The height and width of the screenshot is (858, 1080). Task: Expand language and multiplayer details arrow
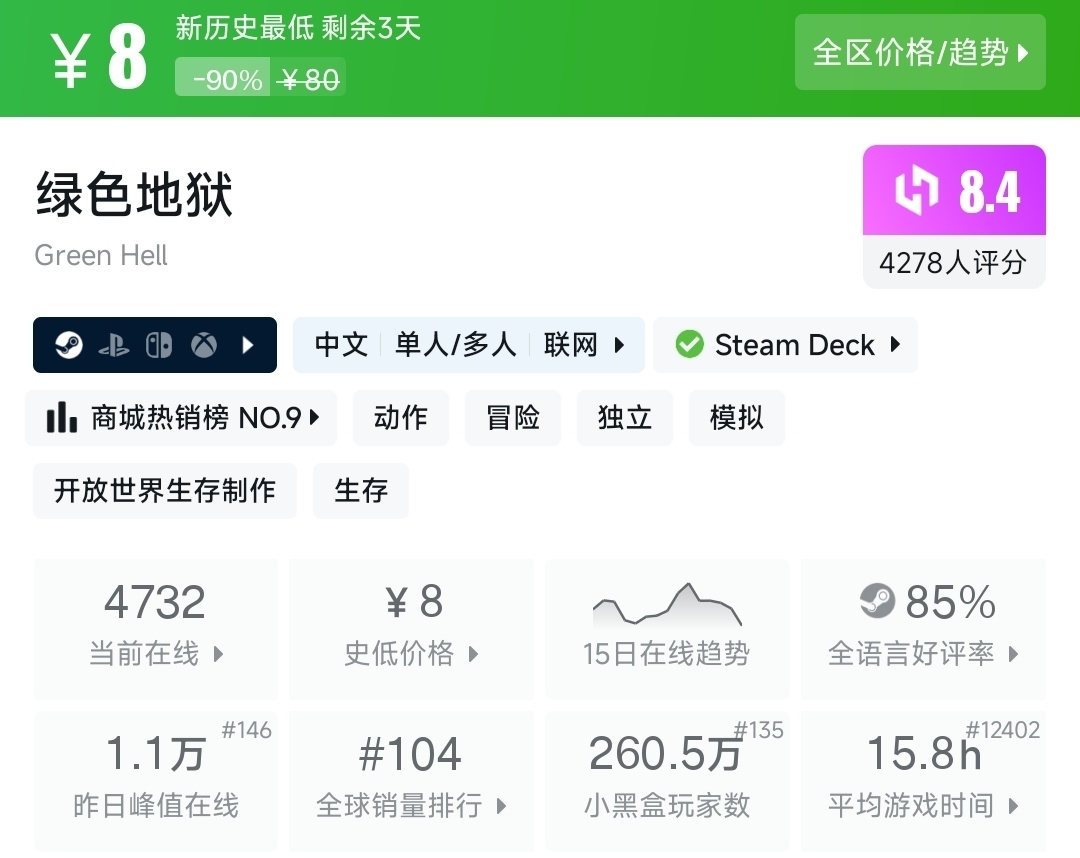(x=620, y=345)
